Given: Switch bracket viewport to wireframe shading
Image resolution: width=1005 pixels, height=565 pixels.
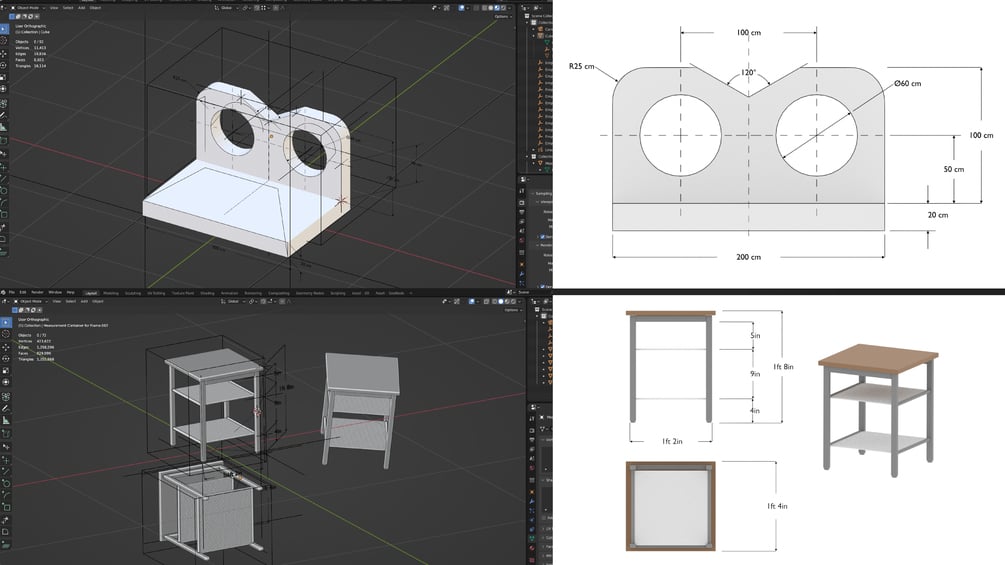Looking at the screenshot, I should [485, 8].
